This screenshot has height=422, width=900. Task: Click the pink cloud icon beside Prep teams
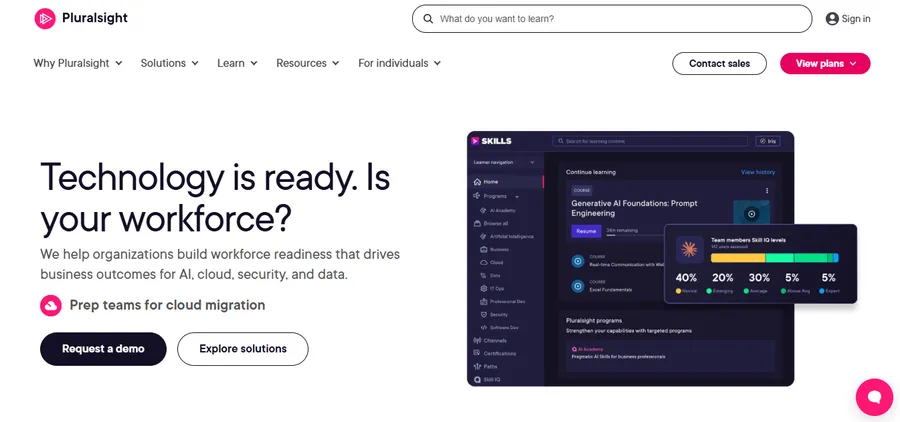click(51, 305)
